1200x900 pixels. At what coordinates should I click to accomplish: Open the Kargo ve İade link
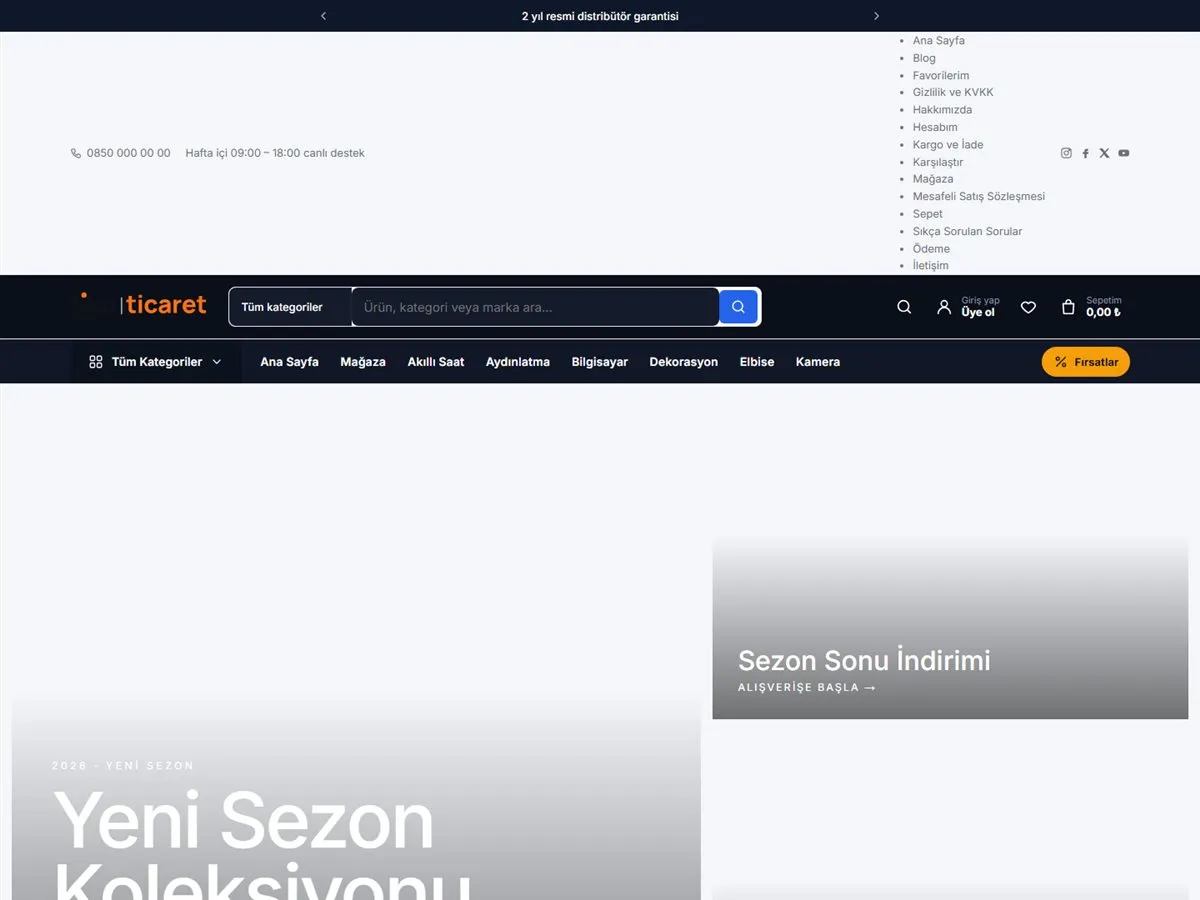point(948,144)
